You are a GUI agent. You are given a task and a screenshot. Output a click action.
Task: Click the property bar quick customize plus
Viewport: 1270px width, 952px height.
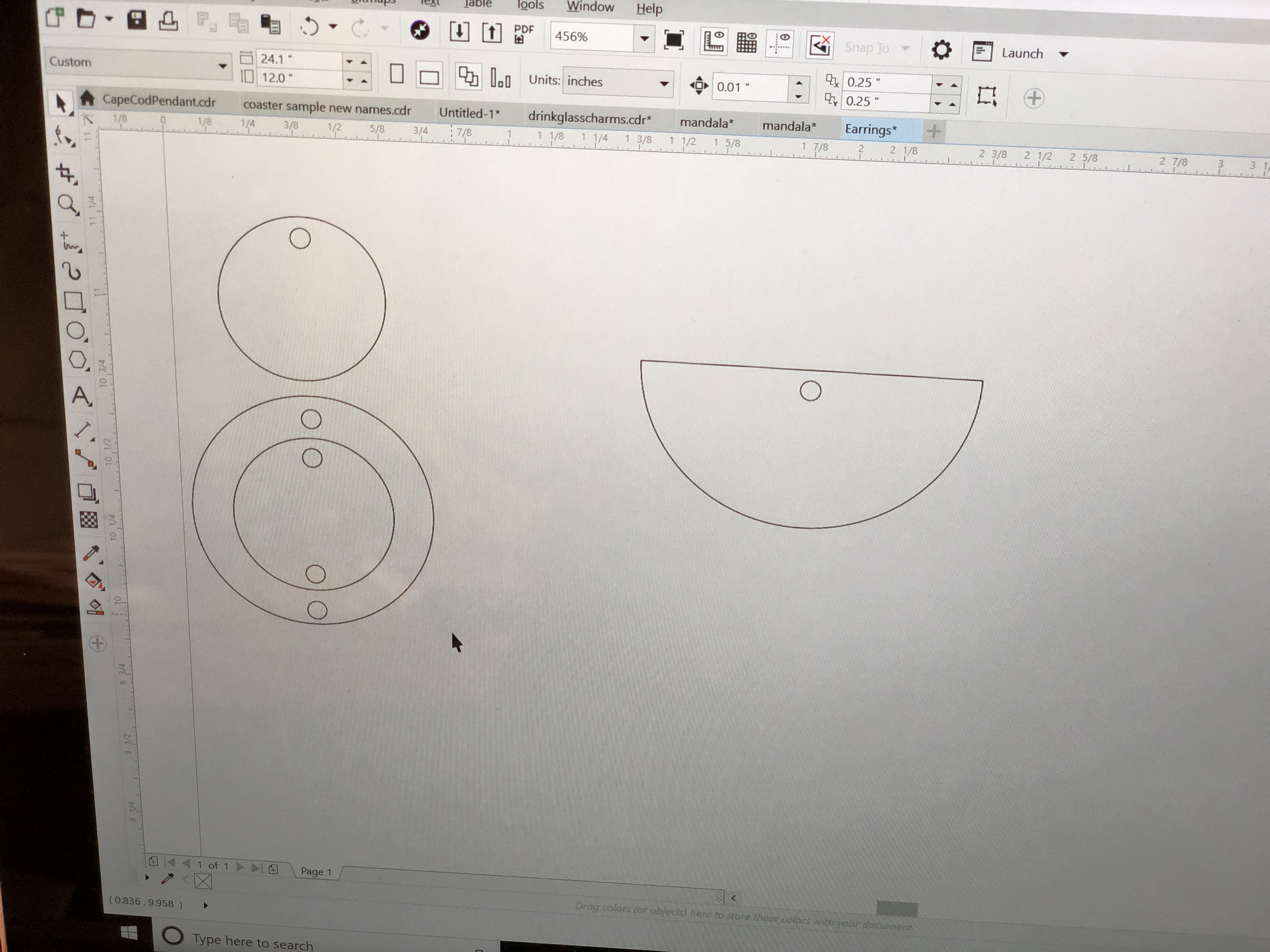(x=1033, y=98)
